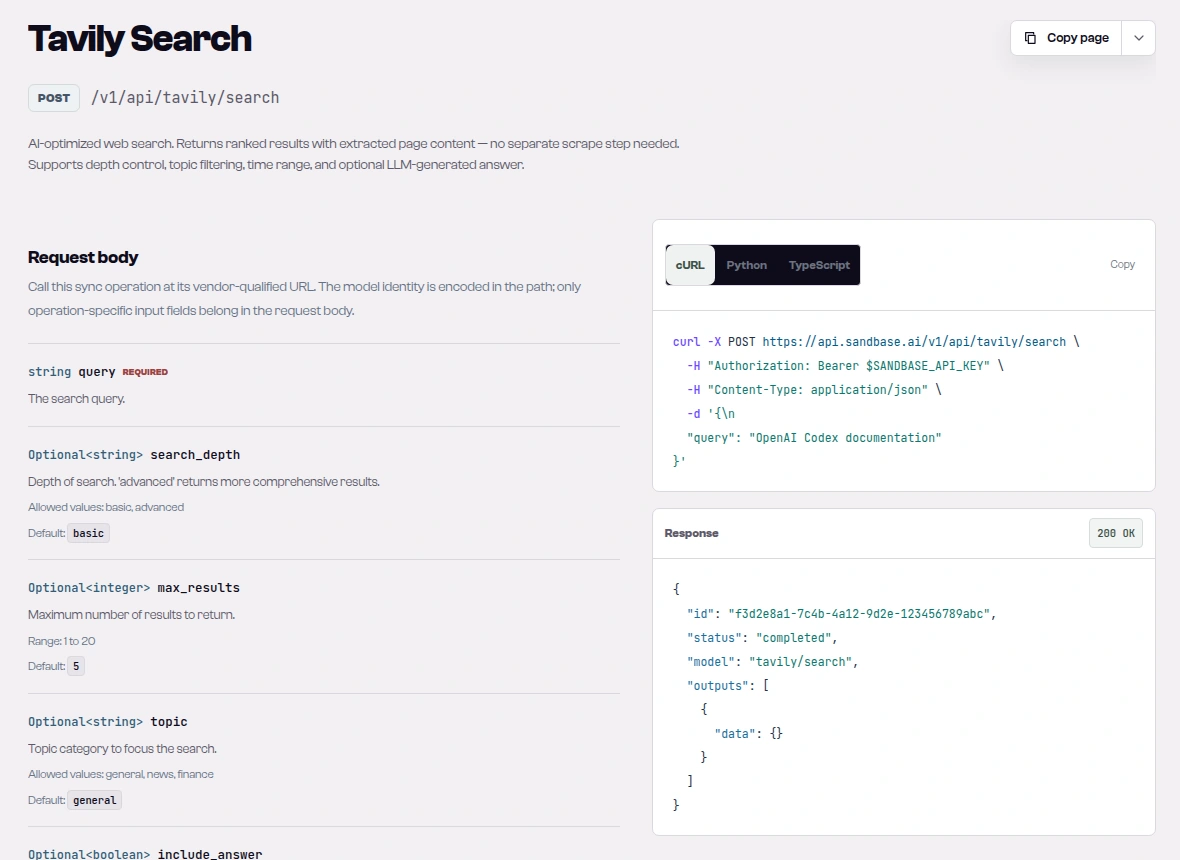Click the Request body heading
Screen dimensions: 1180x860
pyautogui.click(x=84, y=257)
